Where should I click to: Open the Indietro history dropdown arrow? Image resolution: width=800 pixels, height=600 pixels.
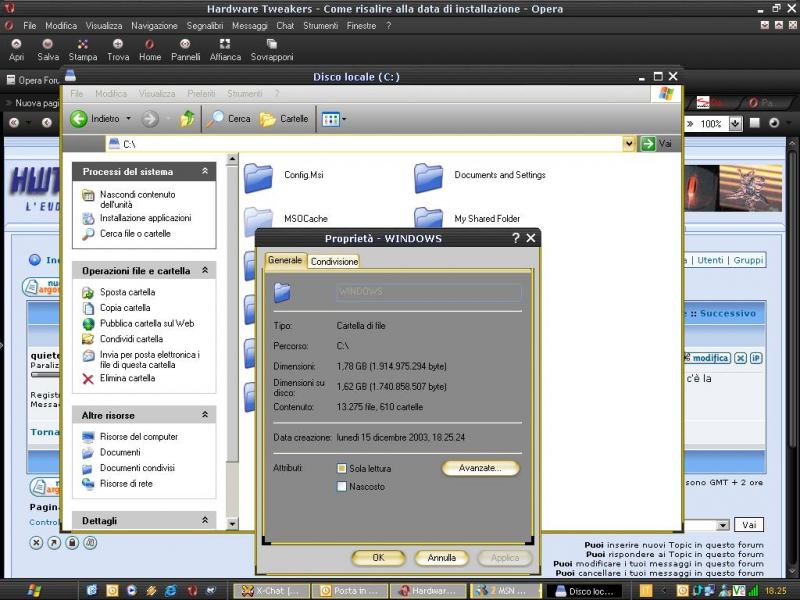click(x=129, y=119)
